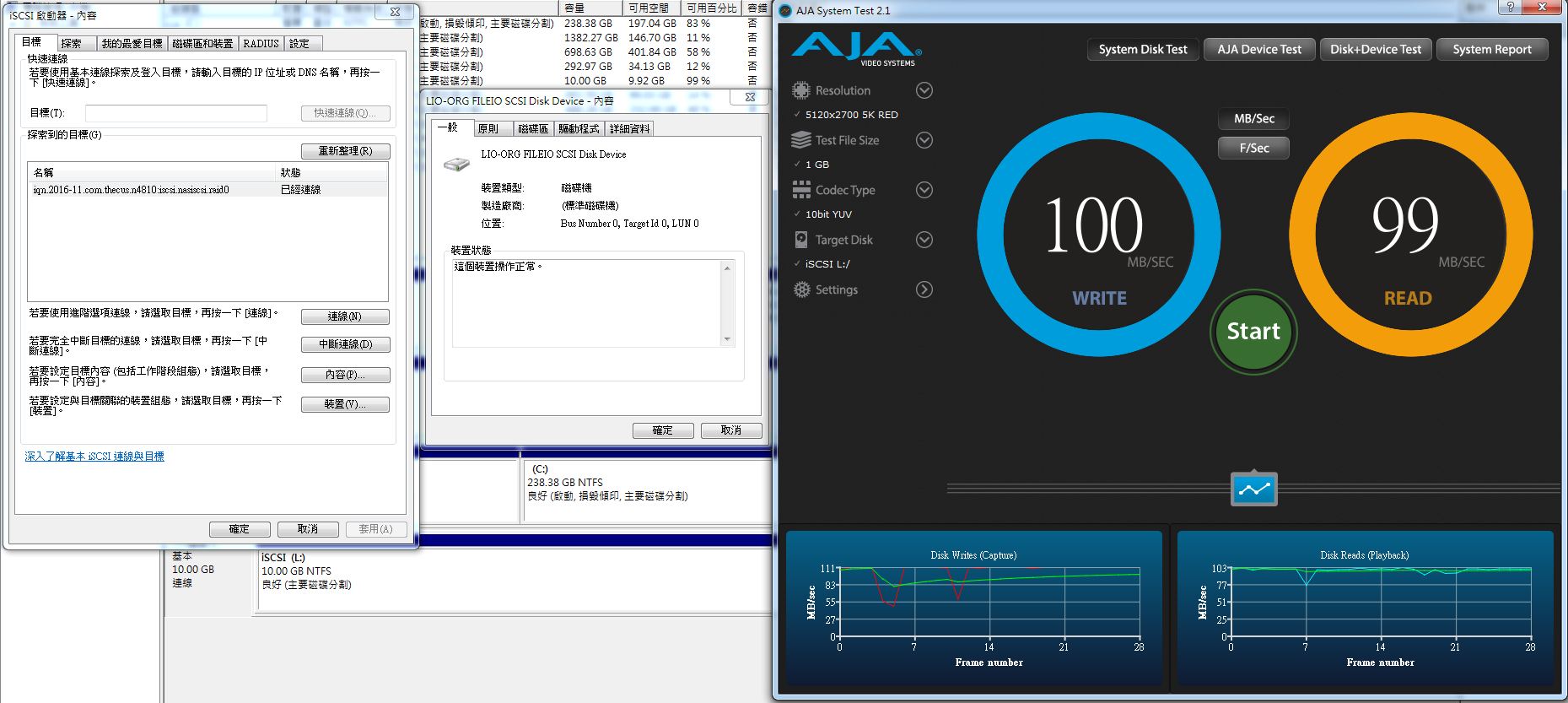
Task: Open the System Report tab
Action: click(x=1491, y=49)
